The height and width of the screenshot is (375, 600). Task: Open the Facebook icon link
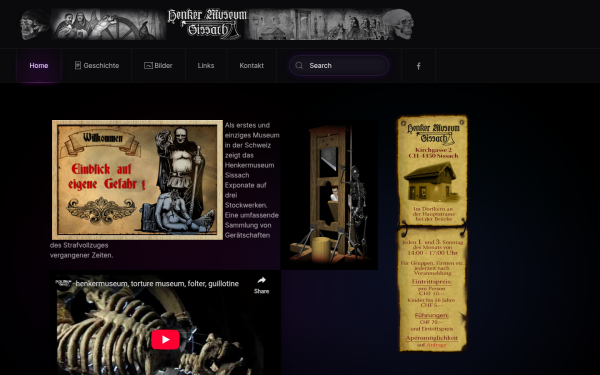tap(419, 66)
